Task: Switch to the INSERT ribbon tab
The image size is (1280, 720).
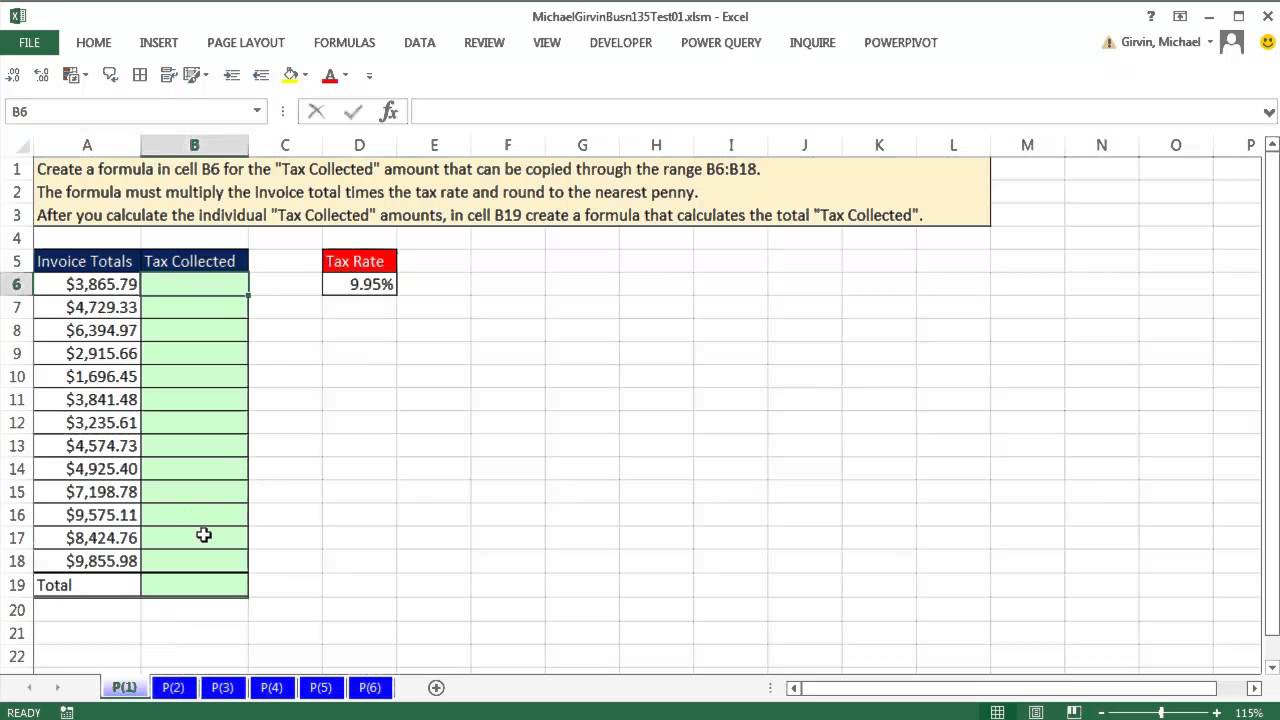Action: pos(159,43)
